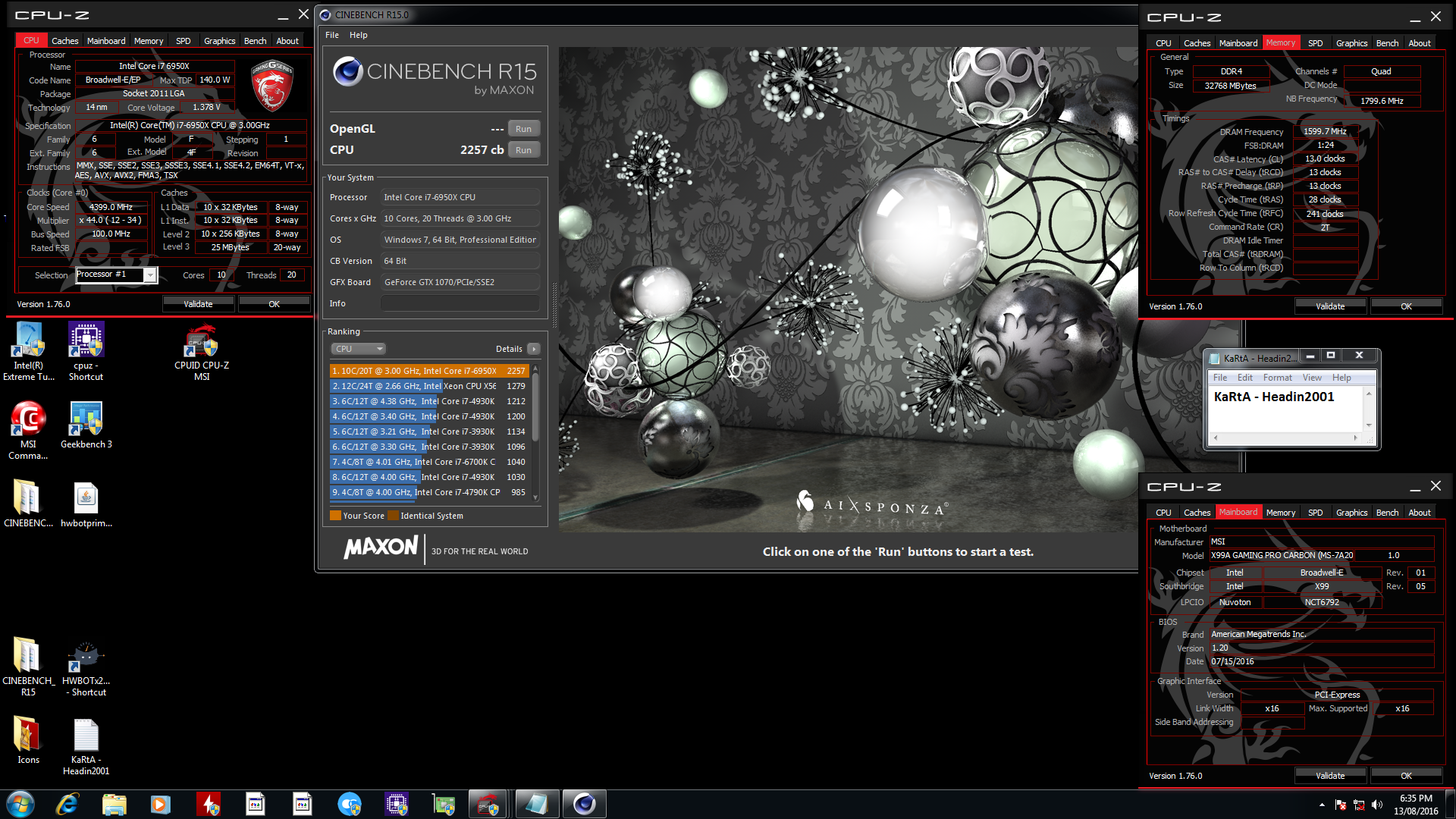Screen dimensions: 1456x819
Task: Expand Details arrow in Ranking panel
Action: pyautogui.click(x=534, y=349)
